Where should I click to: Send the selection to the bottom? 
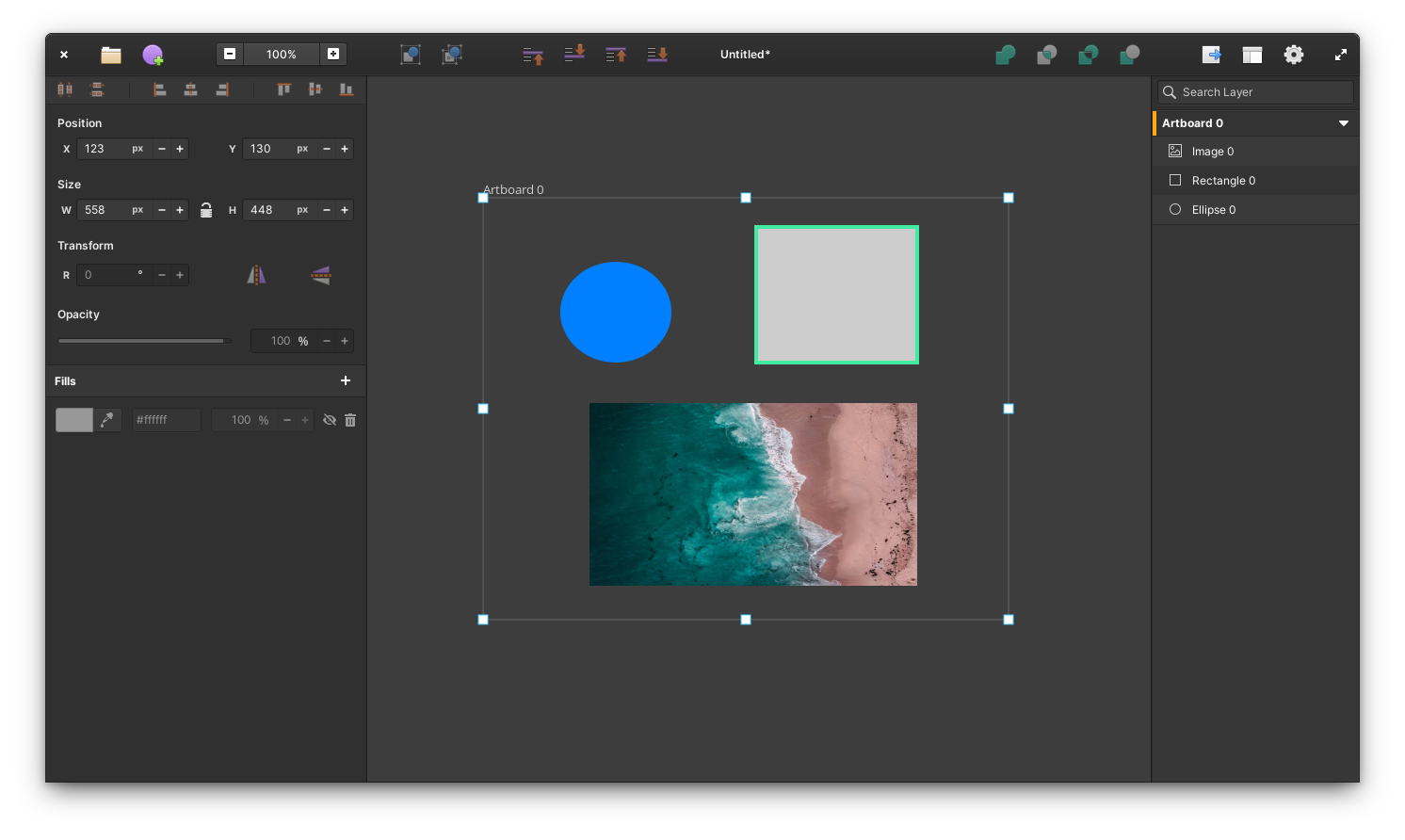point(657,55)
